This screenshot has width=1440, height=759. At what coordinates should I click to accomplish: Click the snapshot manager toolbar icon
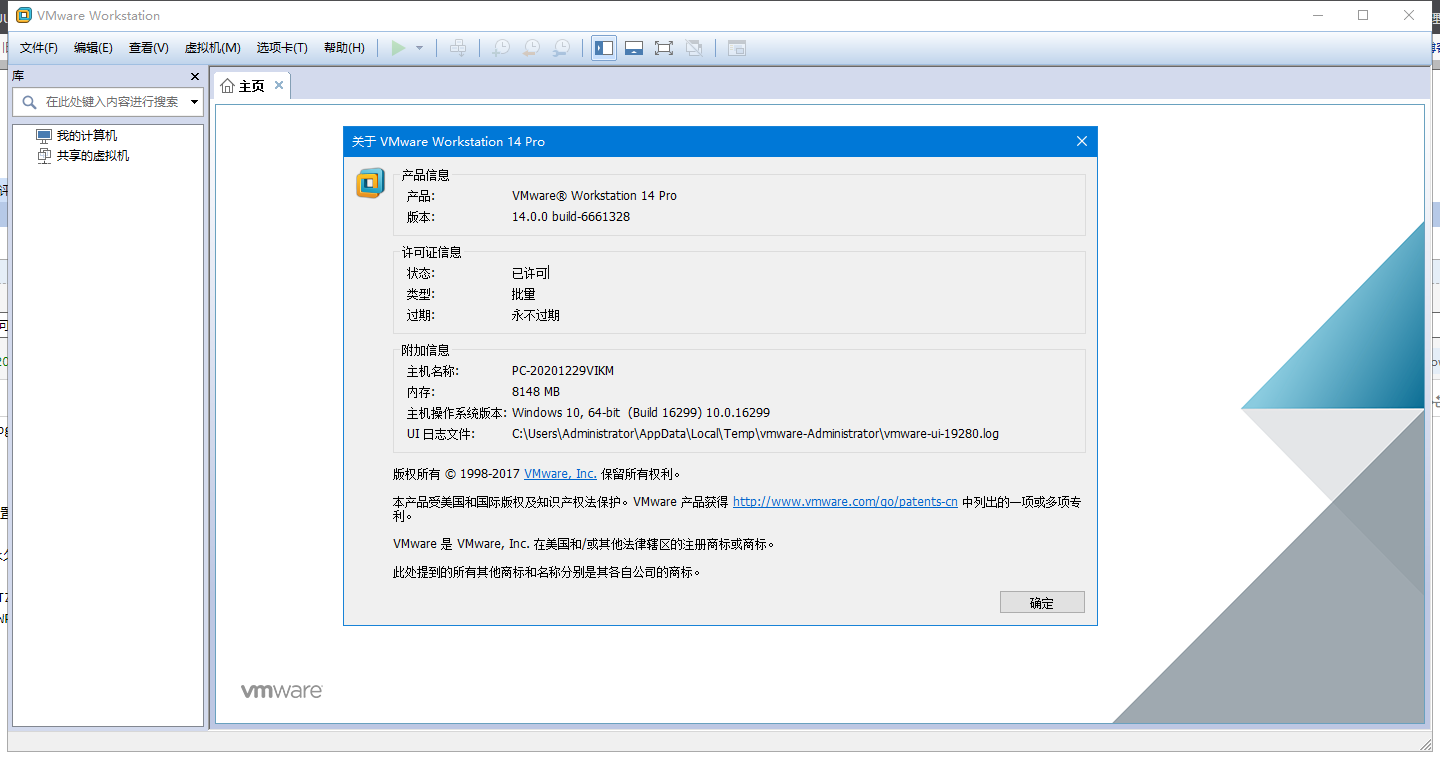[x=563, y=48]
